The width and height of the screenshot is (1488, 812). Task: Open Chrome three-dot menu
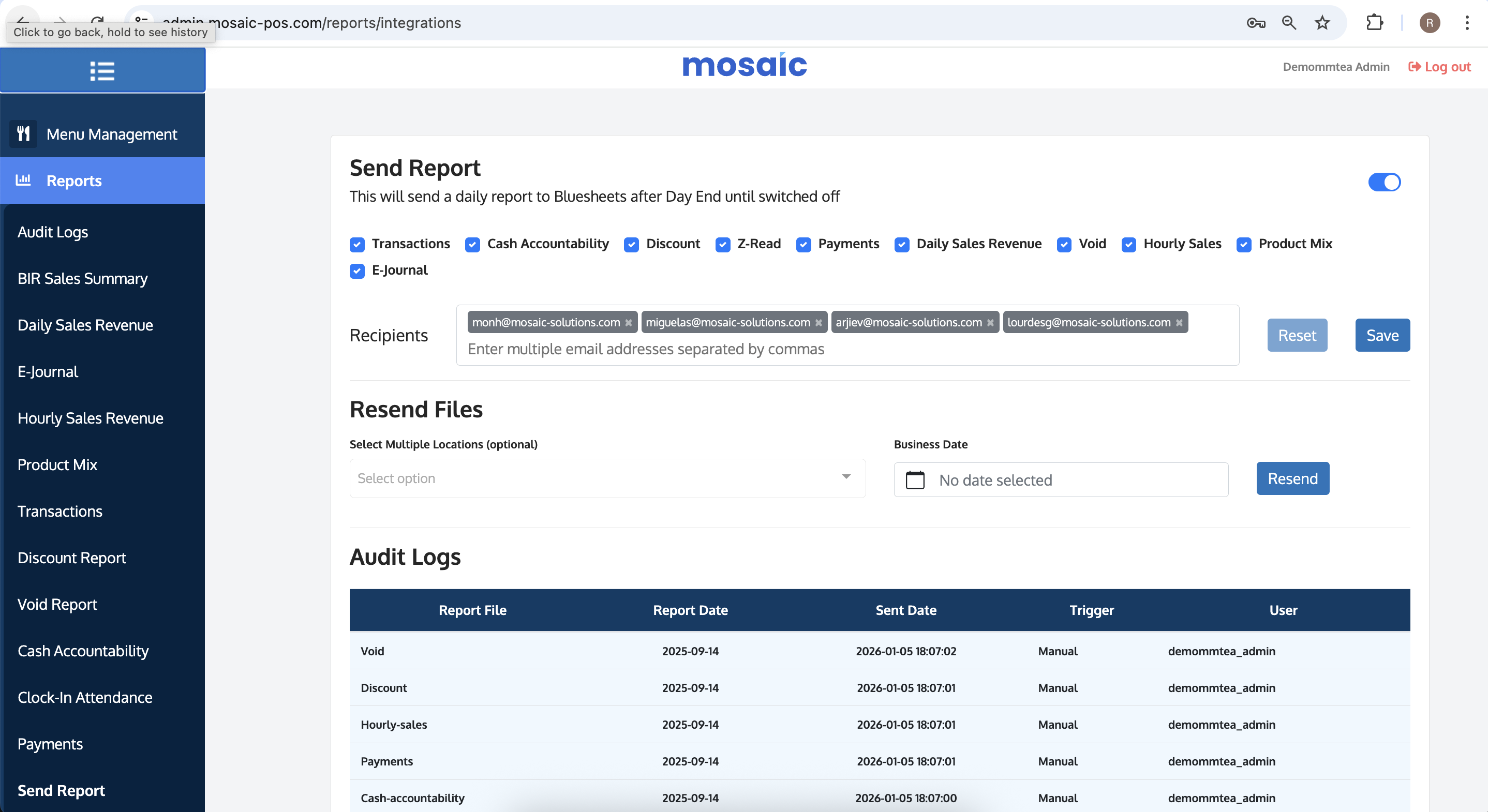click(1467, 23)
